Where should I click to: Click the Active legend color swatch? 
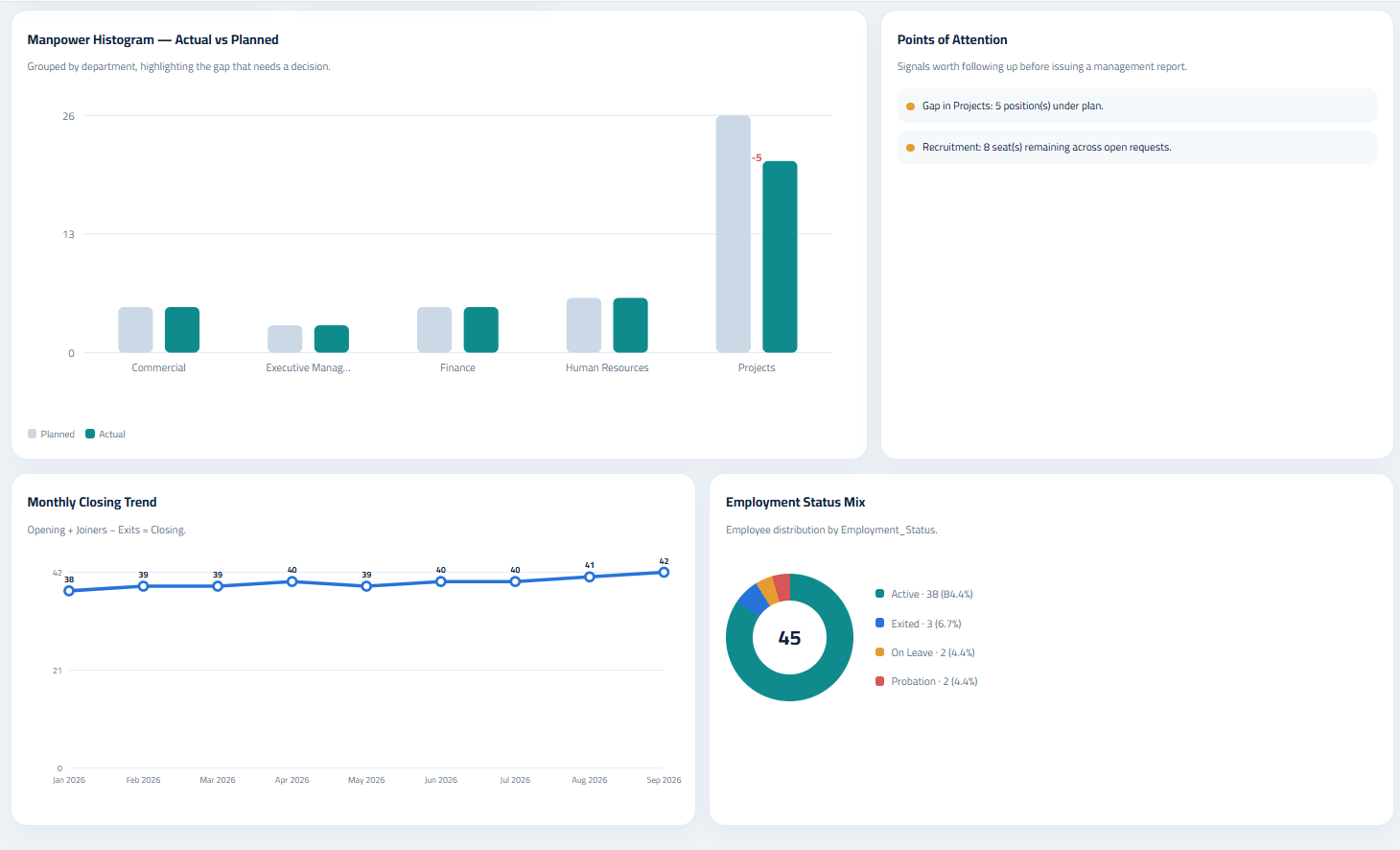(880, 594)
